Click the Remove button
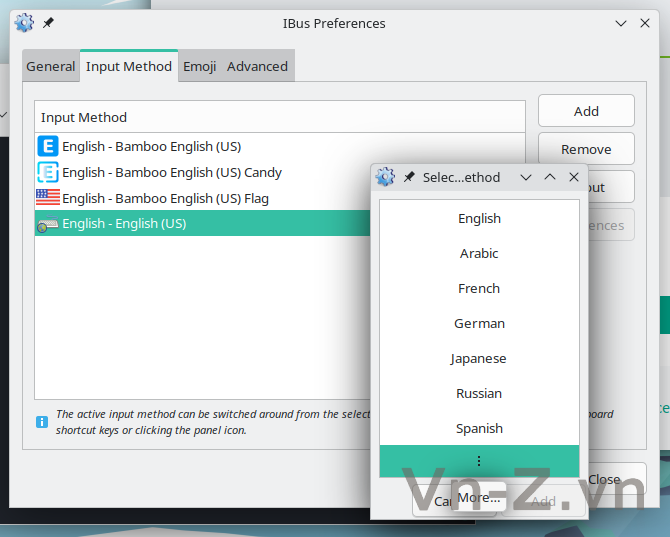 [x=586, y=149]
